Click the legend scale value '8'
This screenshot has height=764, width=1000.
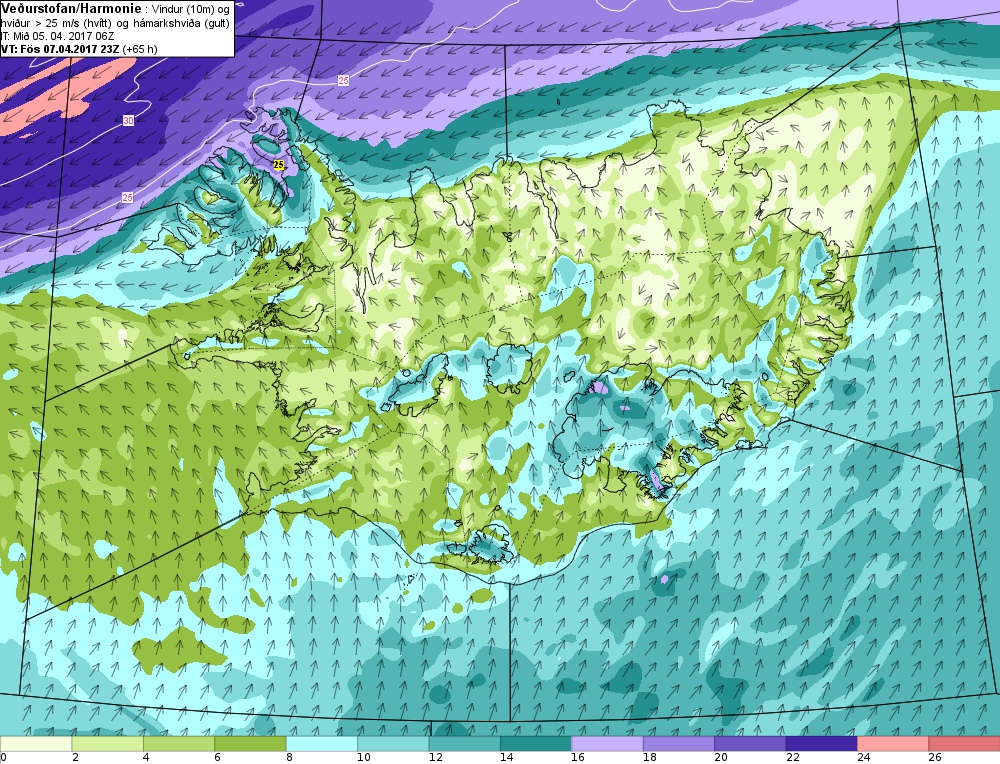click(290, 758)
